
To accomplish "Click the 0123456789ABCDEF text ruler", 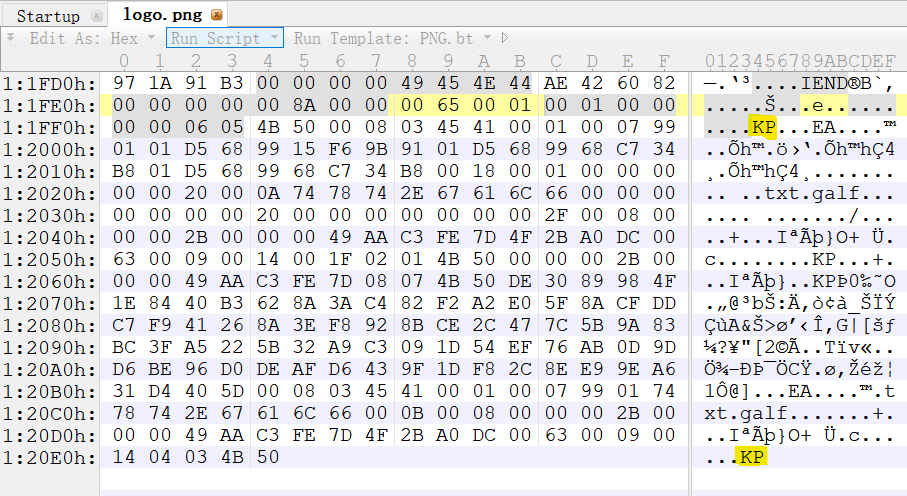I will 800,62.
